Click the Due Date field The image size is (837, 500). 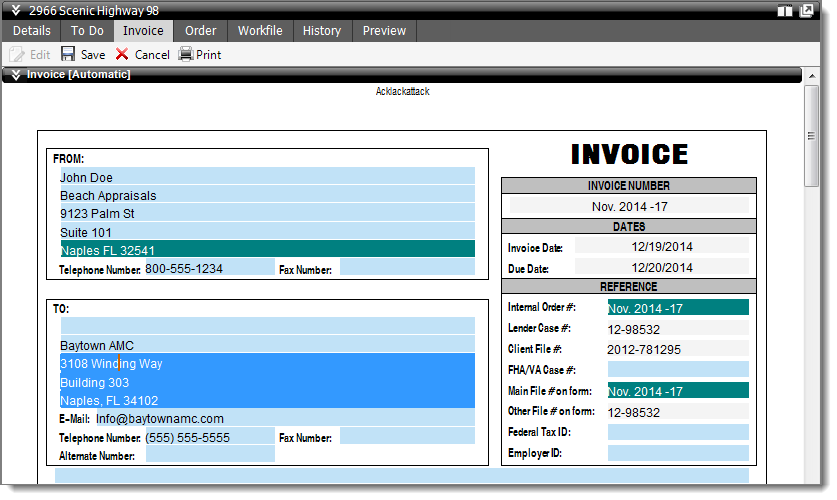[661, 268]
